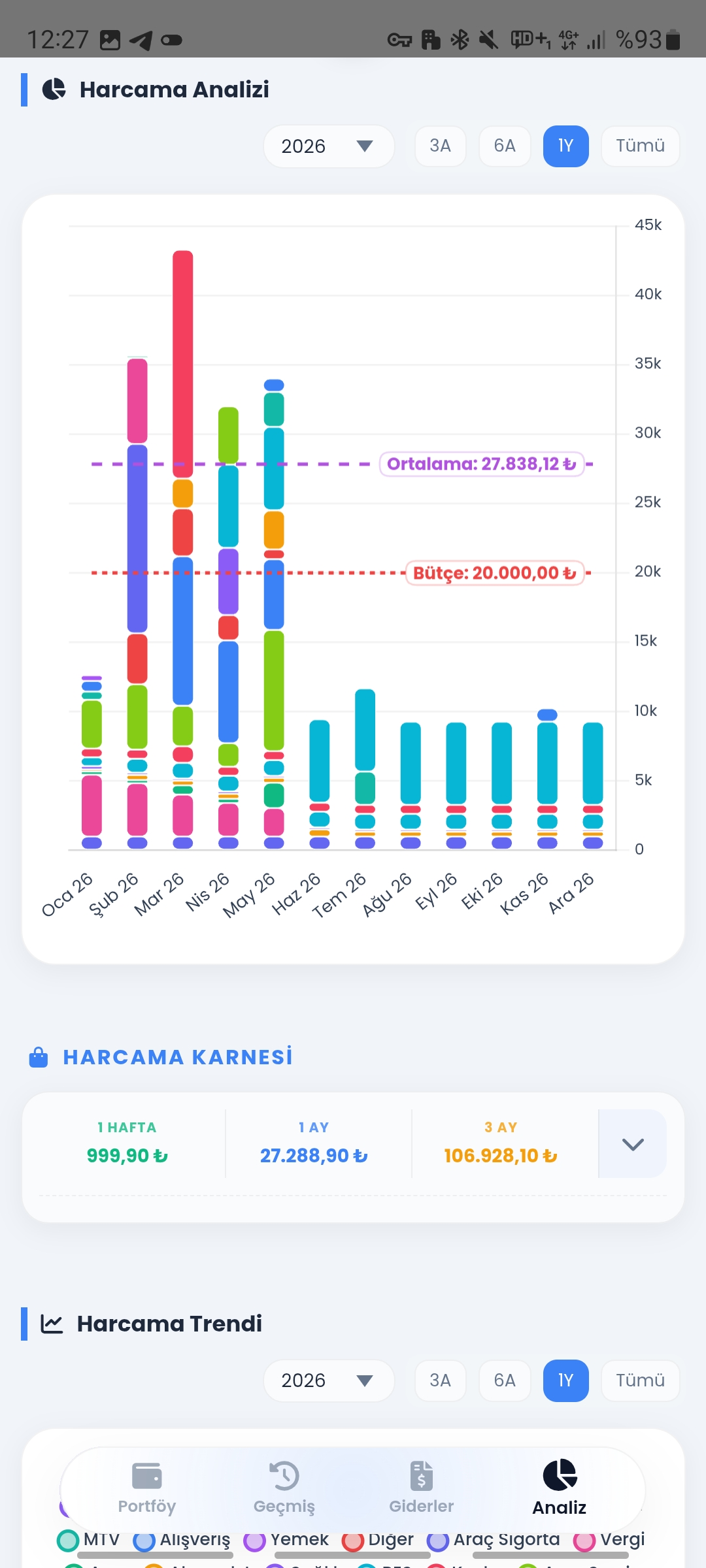Select 1Y range in Harcama Trendi
Image resolution: width=706 pixels, height=1568 pixels.
pos(566,1380)
